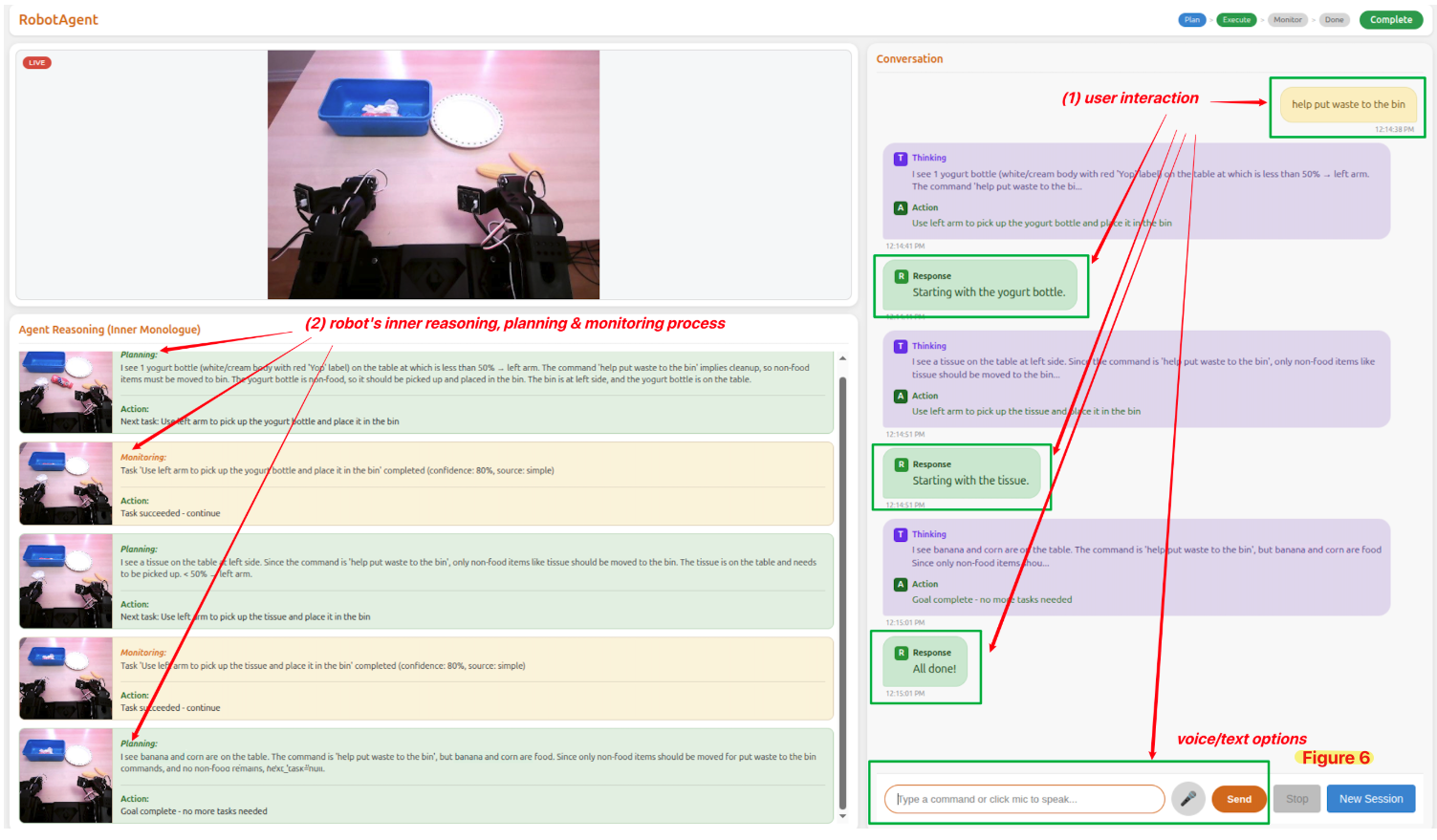Select the Execute stage pill

1236,20
